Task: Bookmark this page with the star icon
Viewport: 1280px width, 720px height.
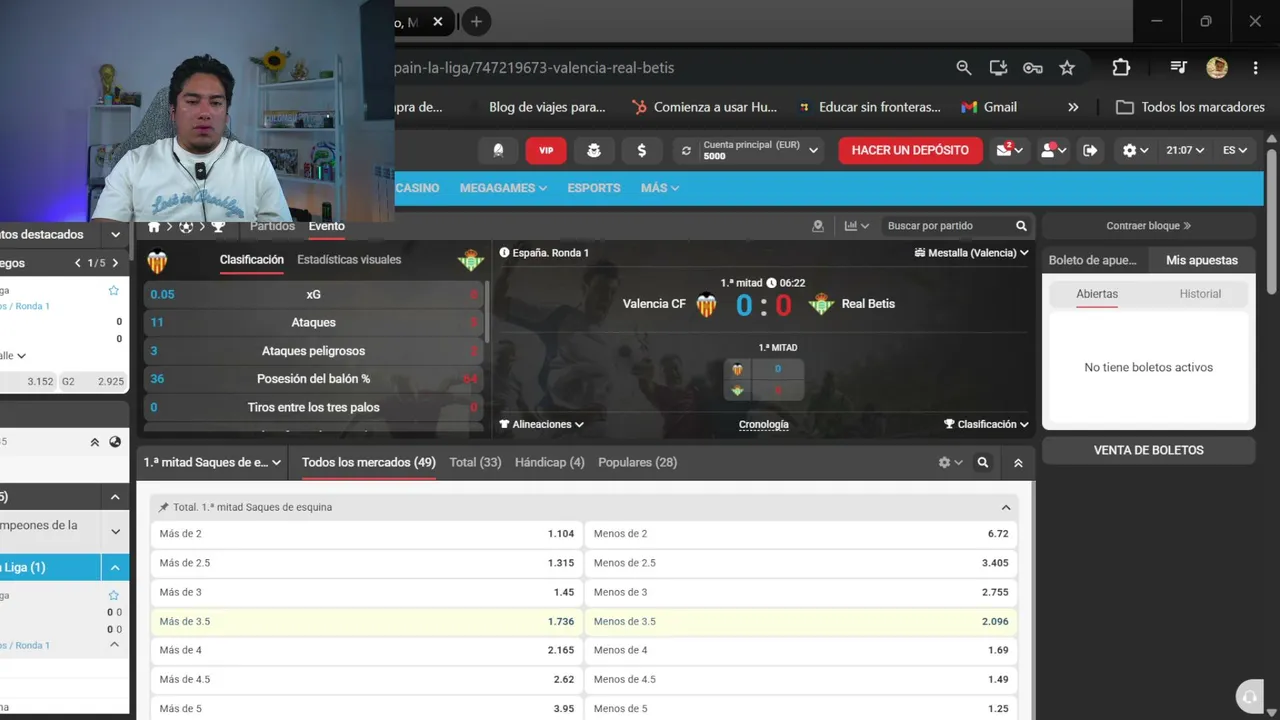Action: [x=1067, y=68]
